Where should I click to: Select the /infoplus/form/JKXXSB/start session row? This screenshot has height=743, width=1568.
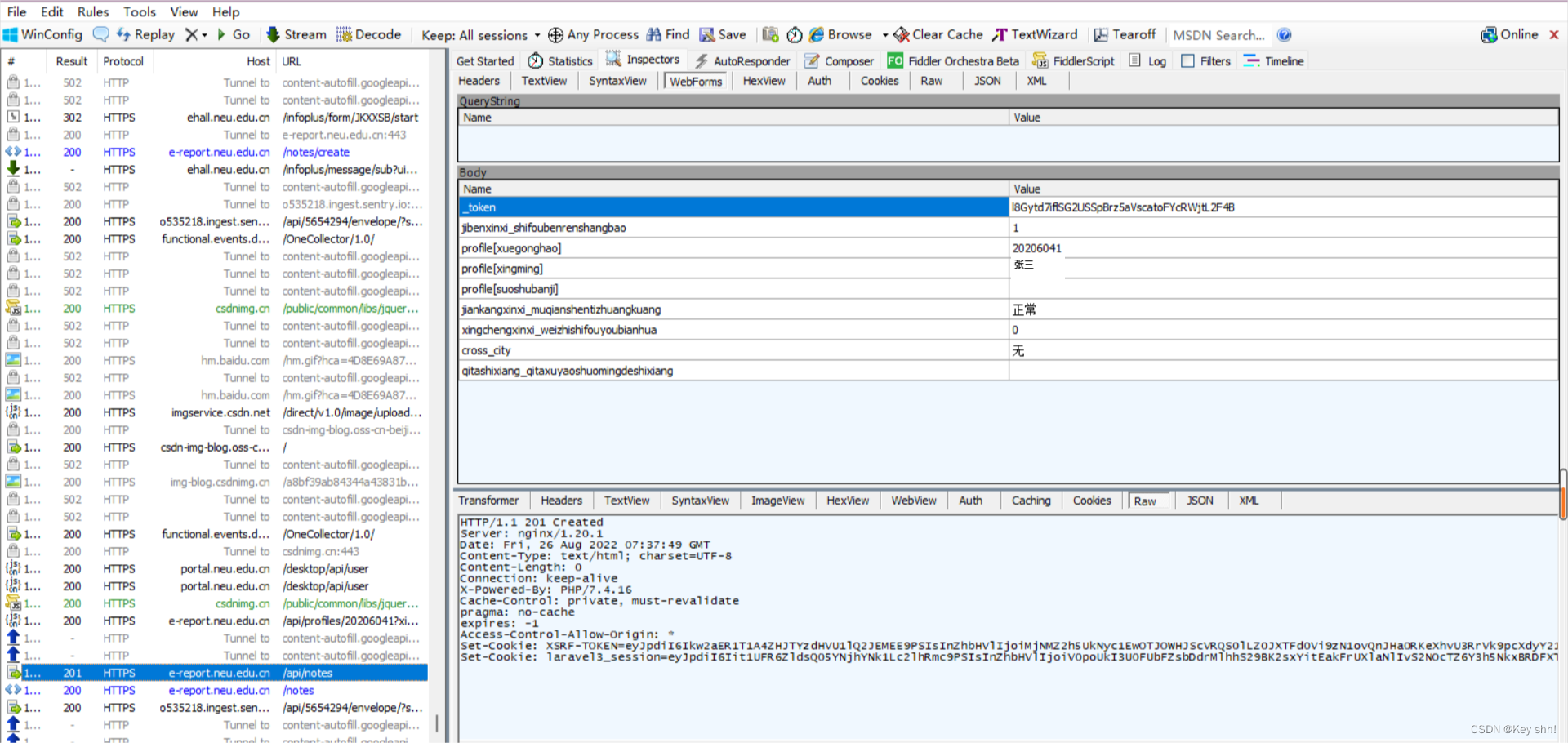pos(216,118)
